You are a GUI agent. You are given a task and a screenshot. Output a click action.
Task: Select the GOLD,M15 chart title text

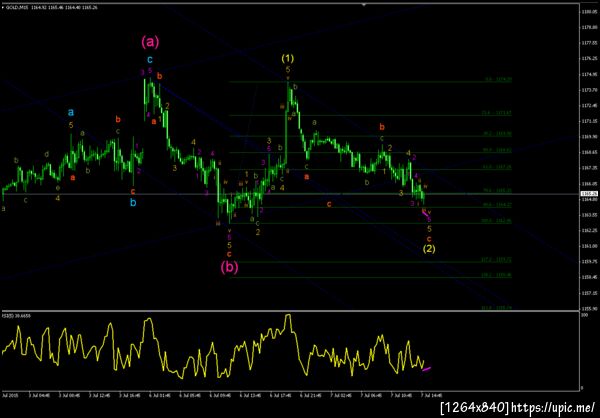point(17,7)
